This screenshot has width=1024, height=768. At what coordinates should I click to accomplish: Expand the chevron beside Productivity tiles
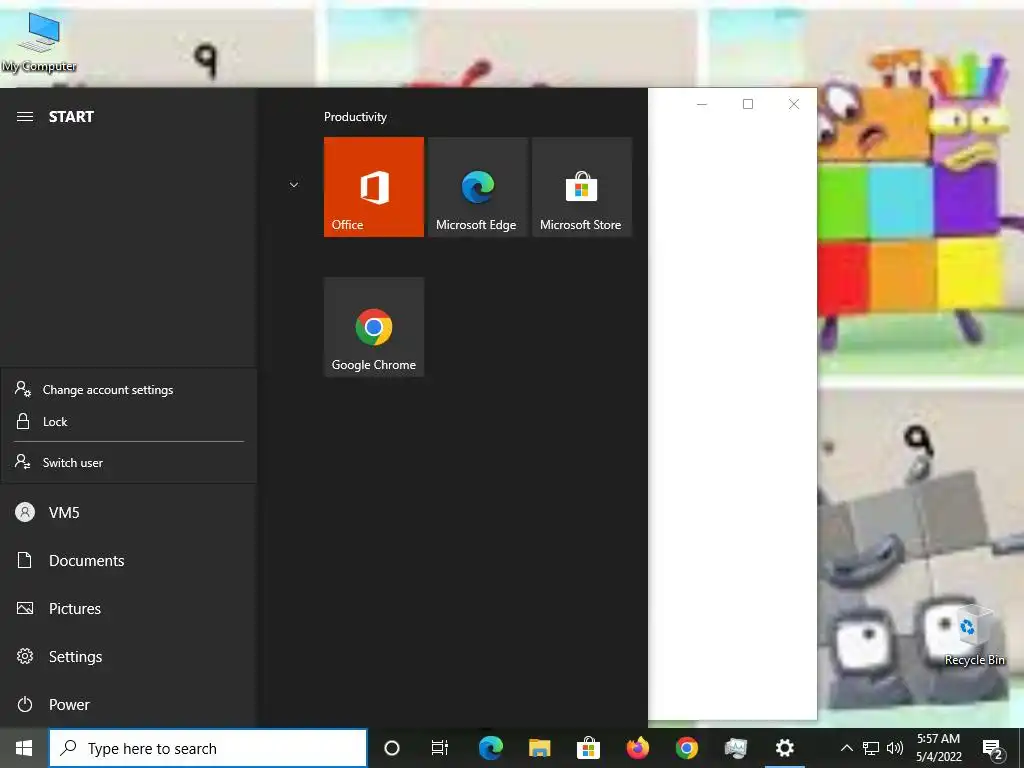coord(294,185)
